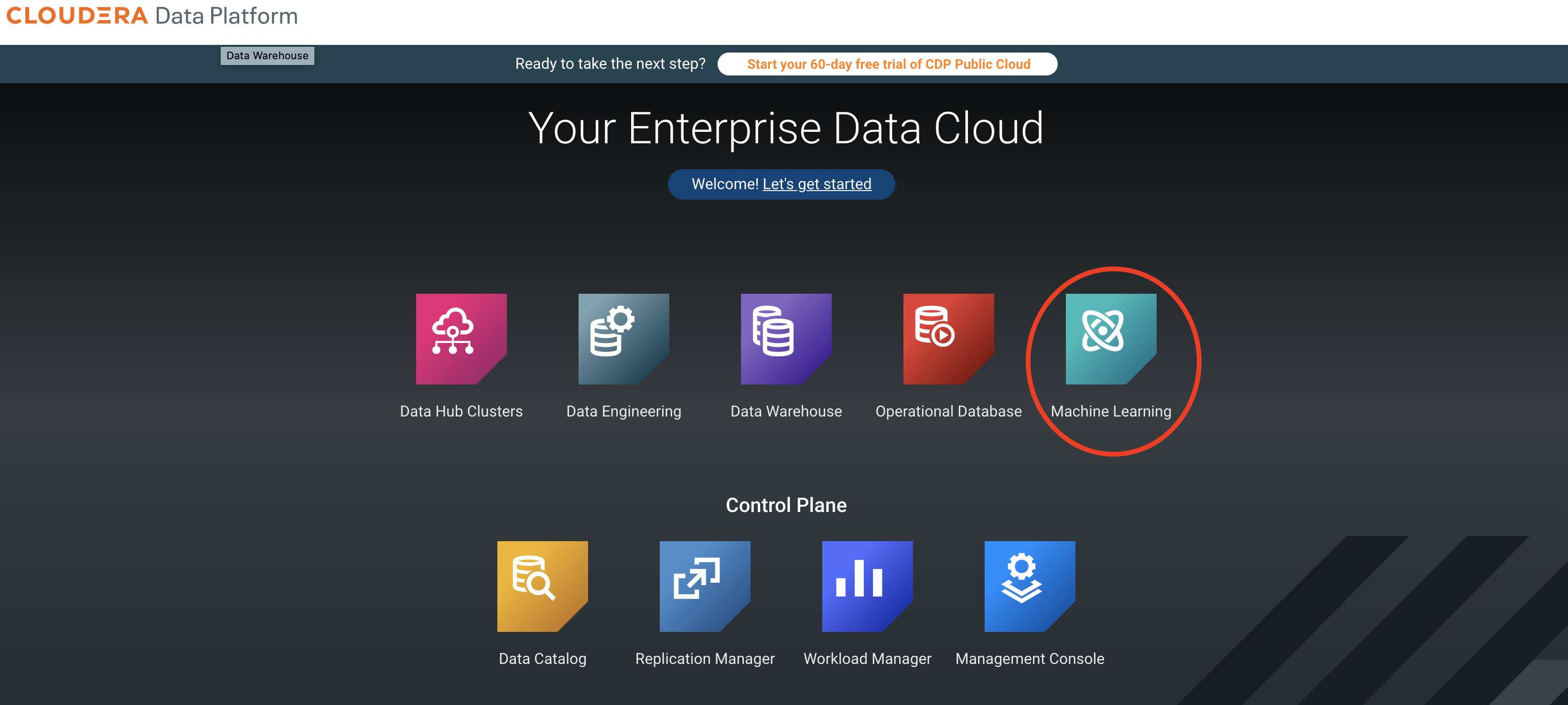Launch the Machine Learning tile icon
Screen dimensions: 1568x705
1110,339
